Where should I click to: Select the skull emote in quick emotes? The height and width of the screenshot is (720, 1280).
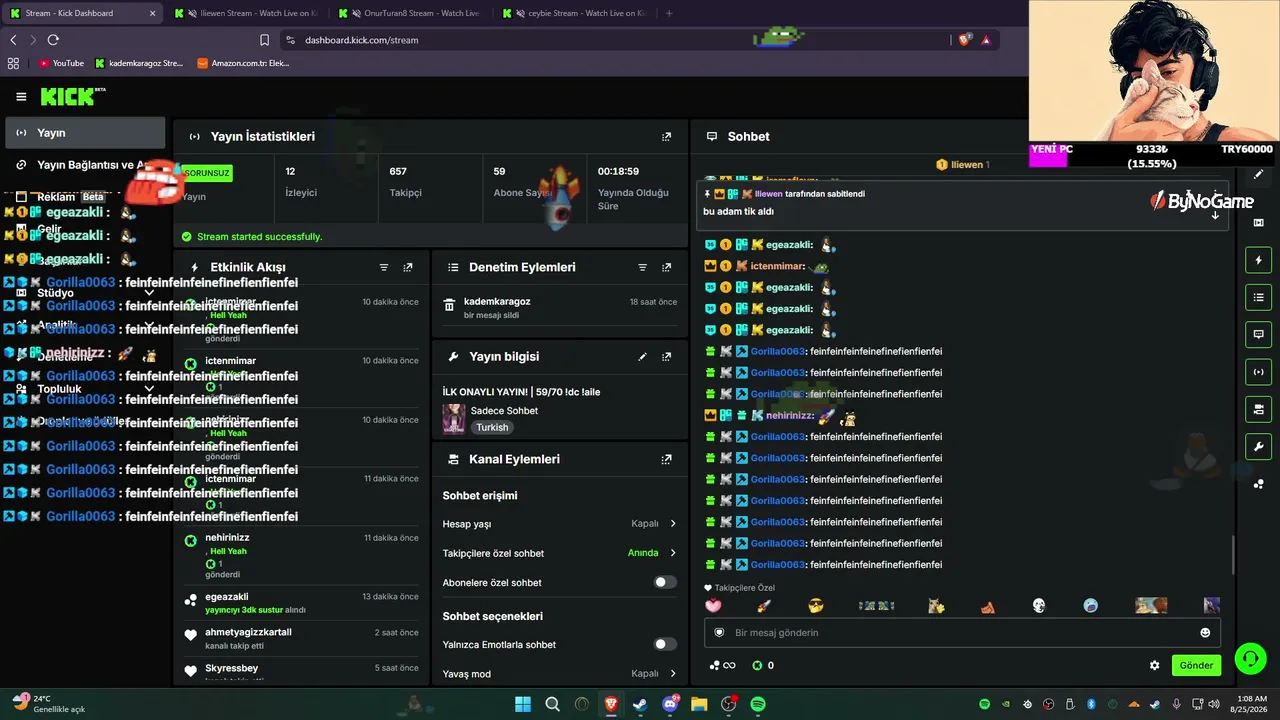click(x=1039, y=605)
